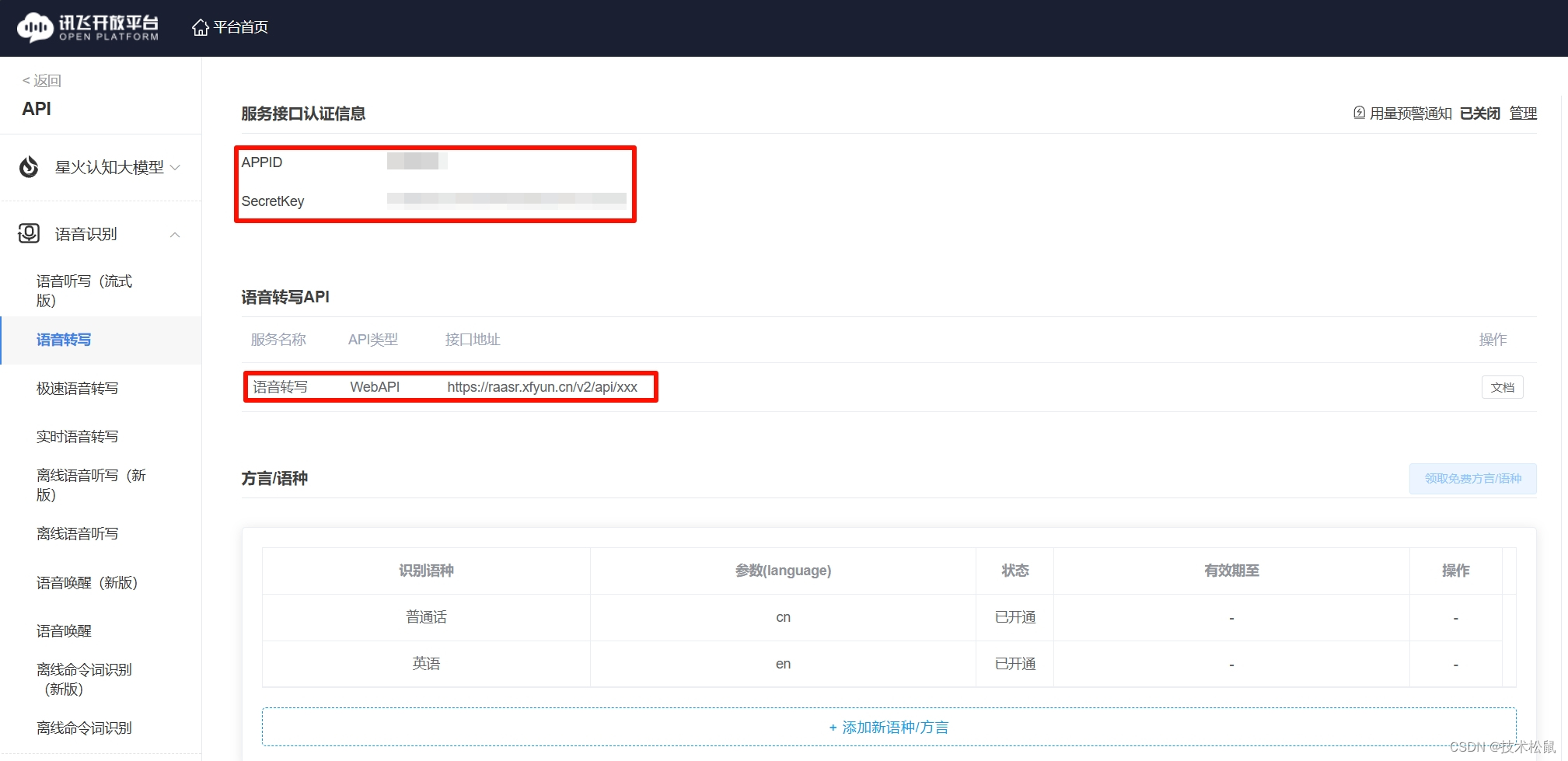The image size is (1568, 761).
Task: Click the 用量预警通知 alert icon
Action: click(1359, 113)
